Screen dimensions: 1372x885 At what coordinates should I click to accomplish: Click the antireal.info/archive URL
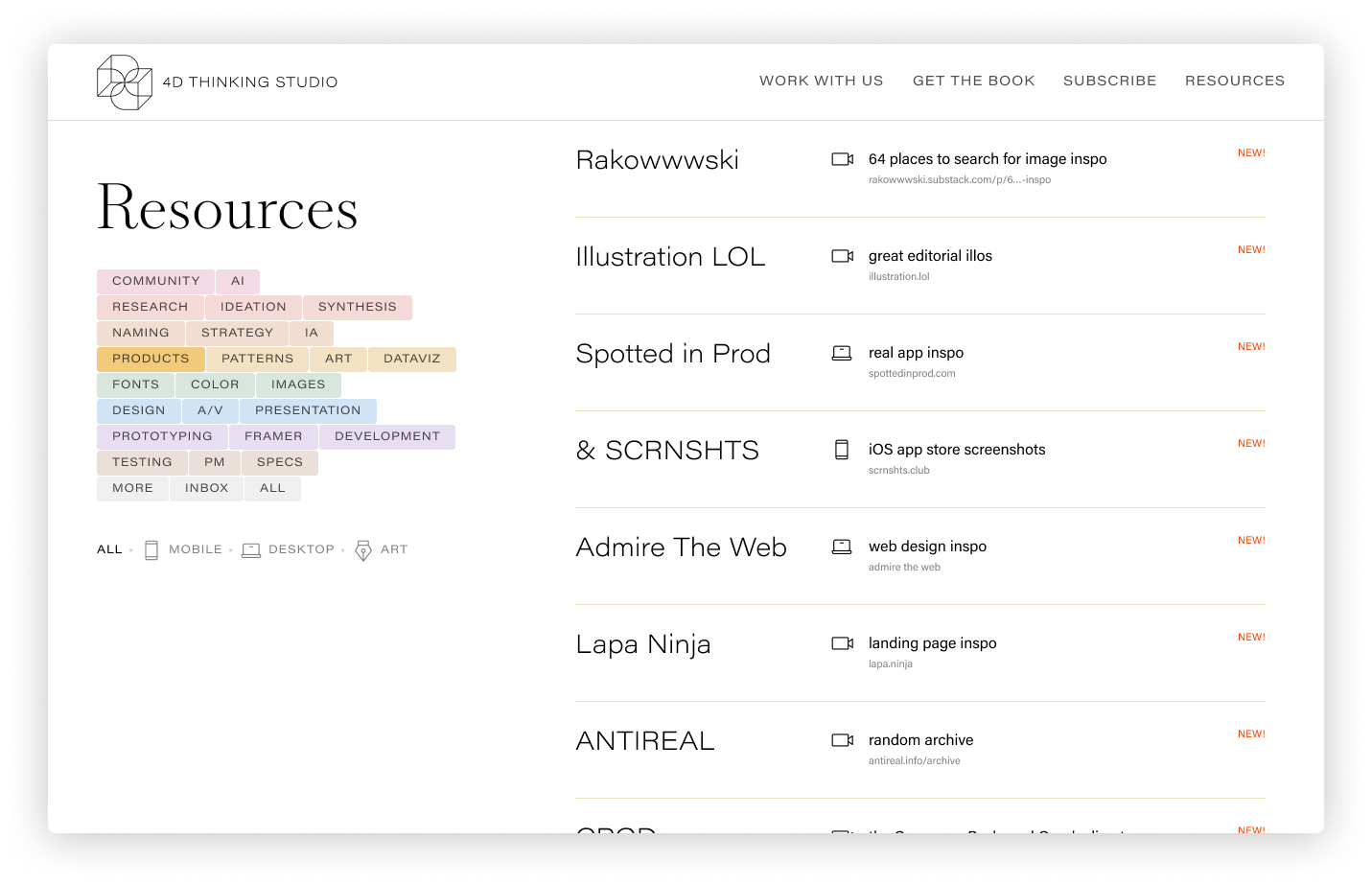point(915,761)
